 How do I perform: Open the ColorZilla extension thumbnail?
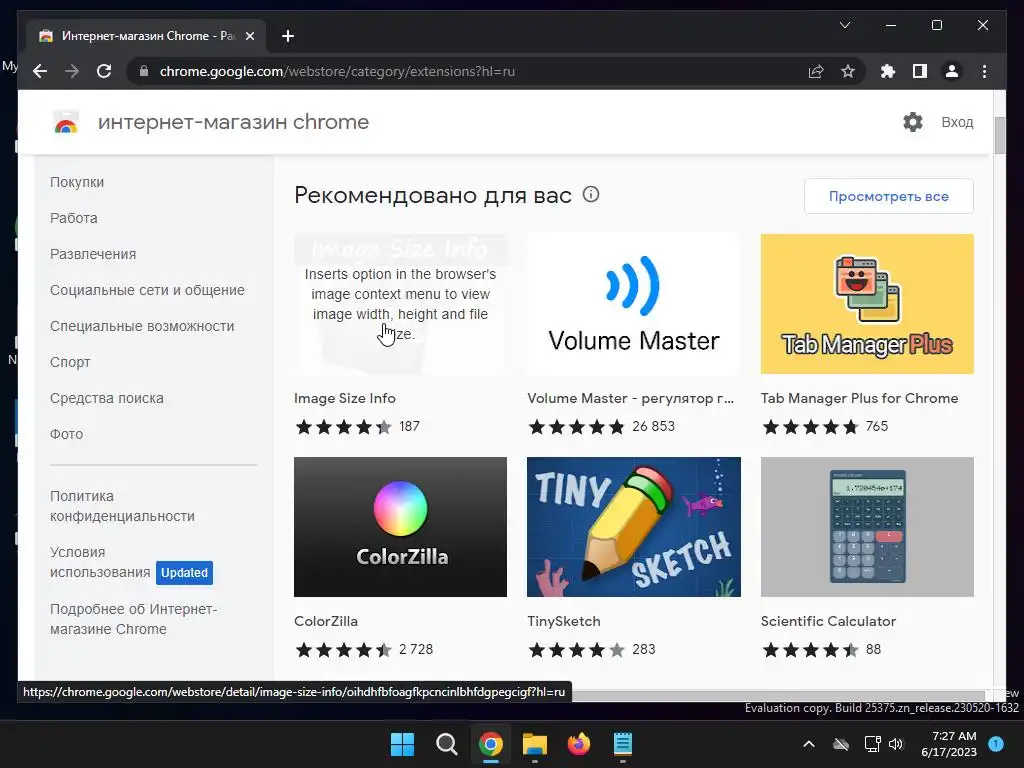pos(400,527)
